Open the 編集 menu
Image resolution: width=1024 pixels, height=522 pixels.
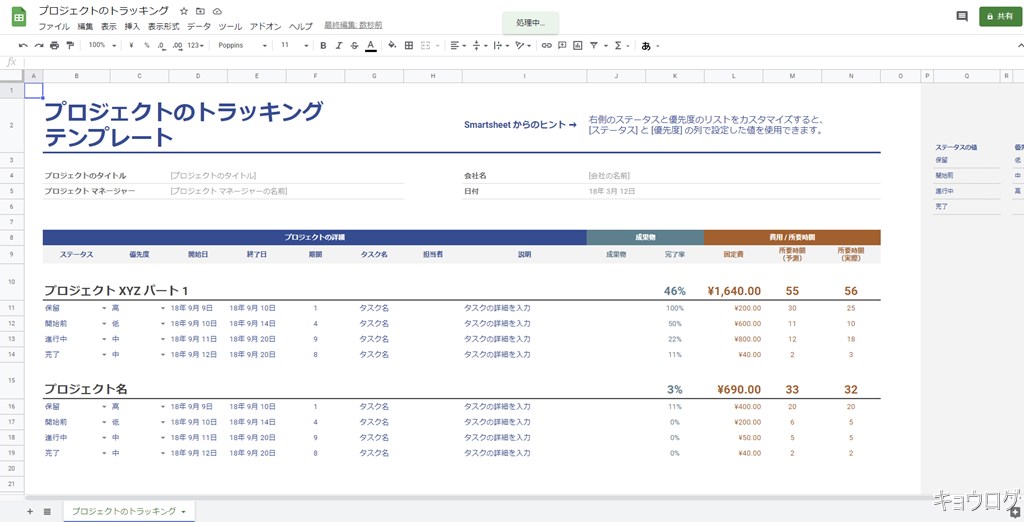click(x=85, y=27)
